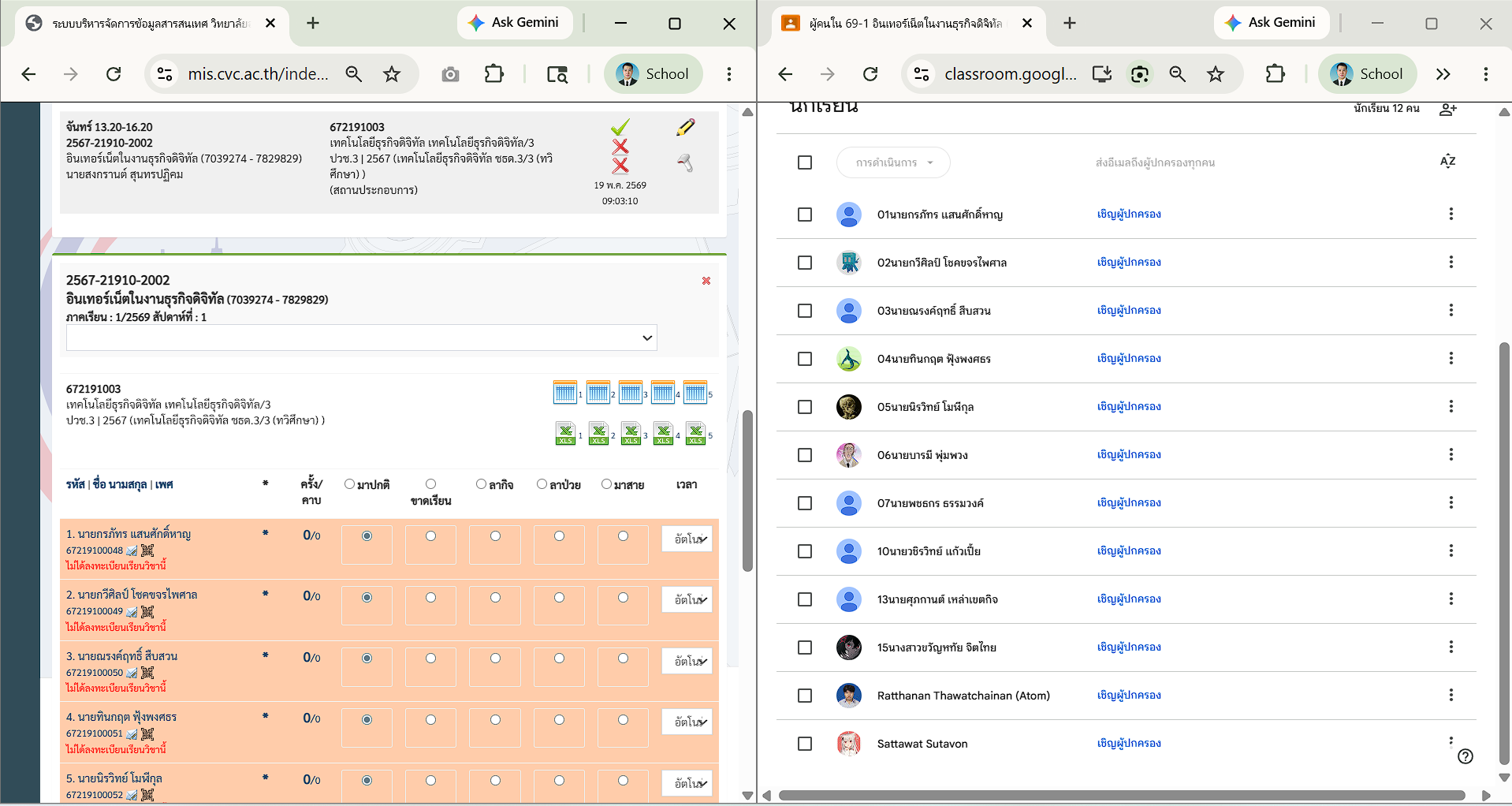Open the time dropdown for student 4 นายพีนกฤต
1512x806 pixels.
click(x=687, y=722)
